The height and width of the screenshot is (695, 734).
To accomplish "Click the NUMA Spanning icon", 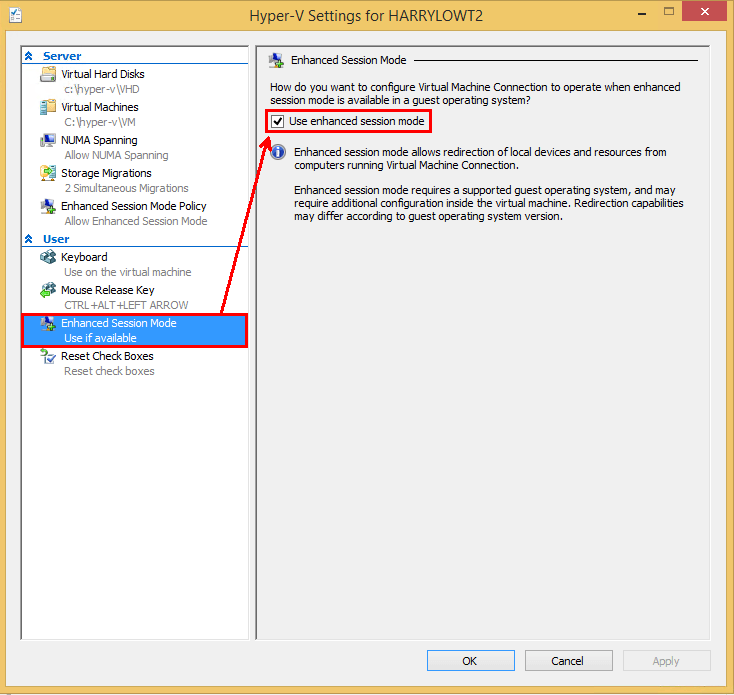I will 48,140.
